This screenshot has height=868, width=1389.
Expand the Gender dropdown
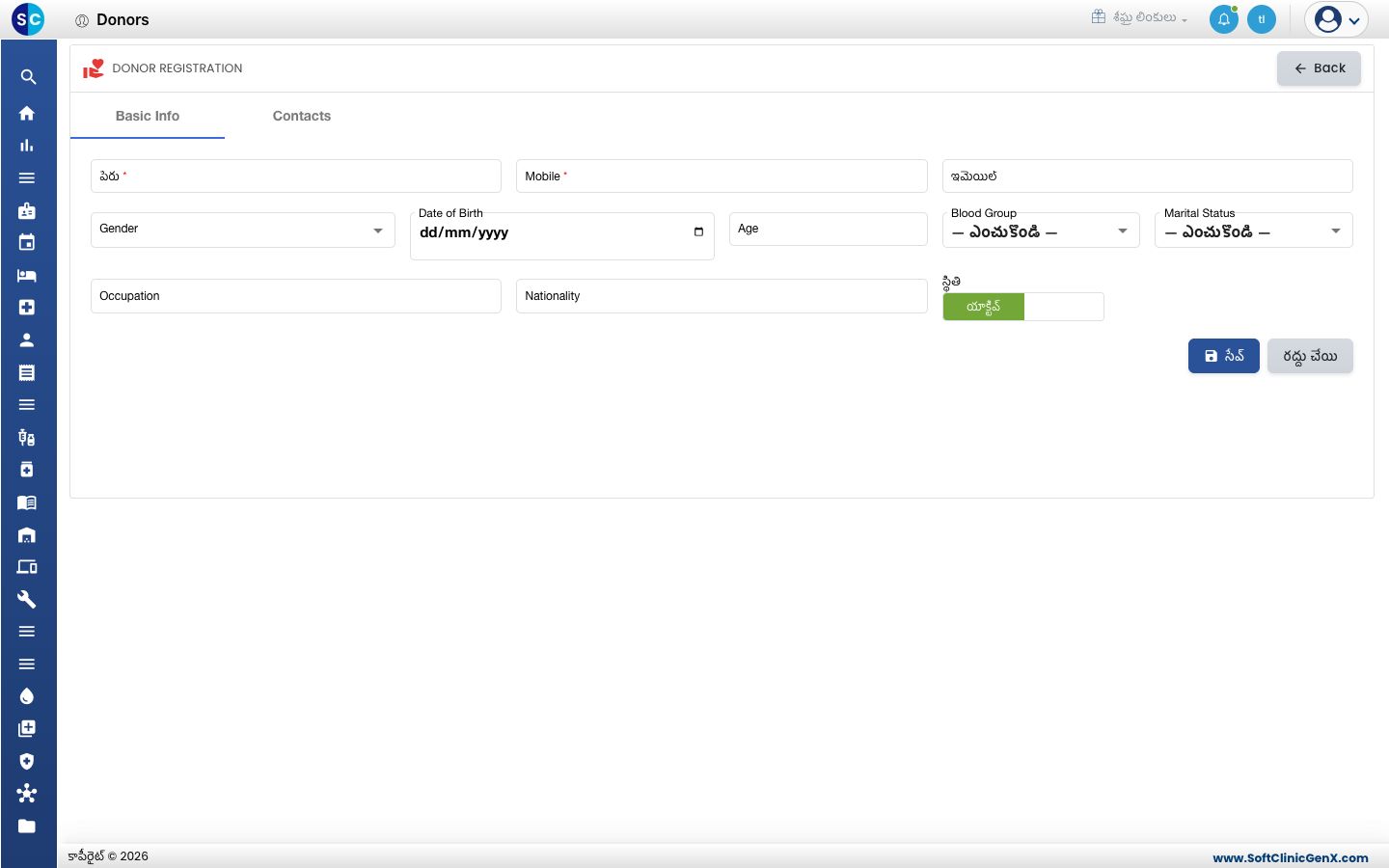click(x=243, y=230)
